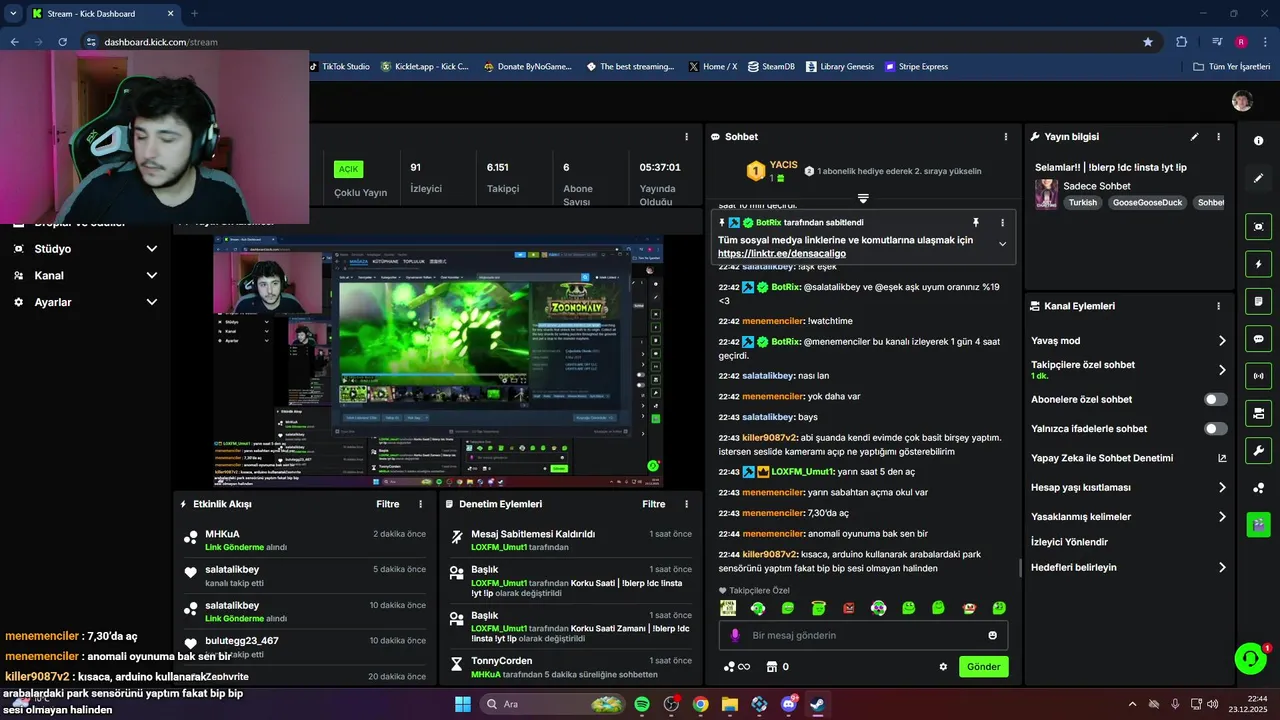1280x720 pixels.
Task: Open the TikTok Studio bookmark
Action: [x=339, y=67]
